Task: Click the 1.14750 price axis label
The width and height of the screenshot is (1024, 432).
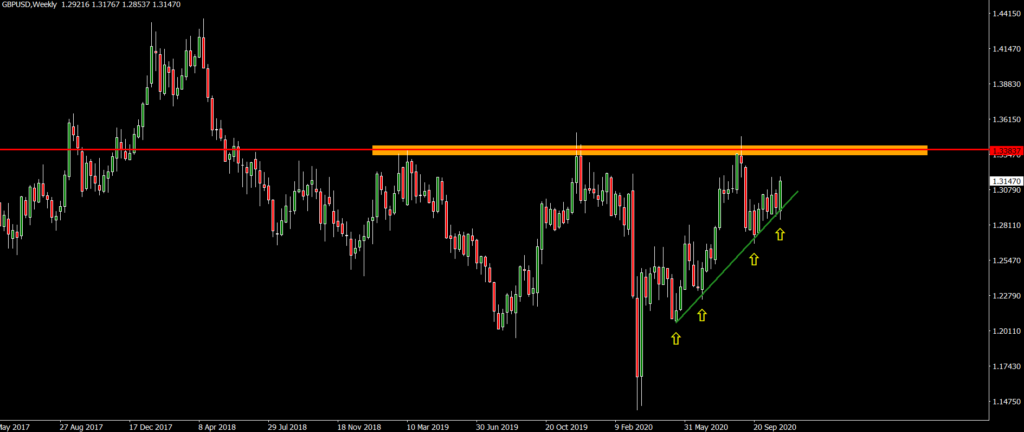Action: click(x=1005, y=402)
